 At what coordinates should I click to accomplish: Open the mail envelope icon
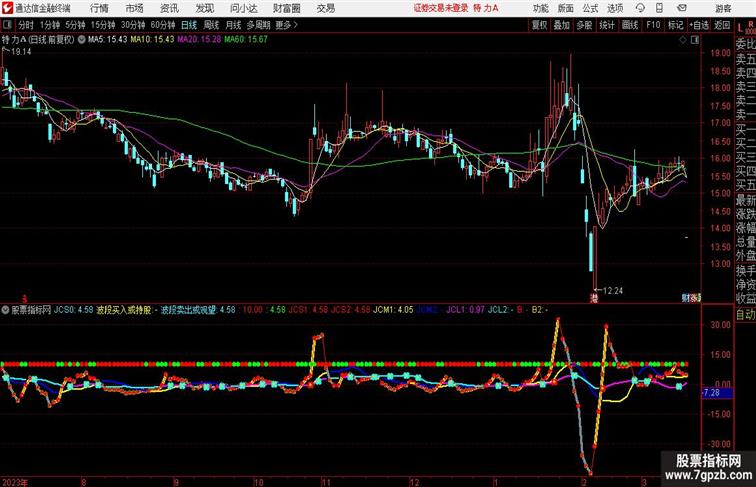click(x=682, y=8)
